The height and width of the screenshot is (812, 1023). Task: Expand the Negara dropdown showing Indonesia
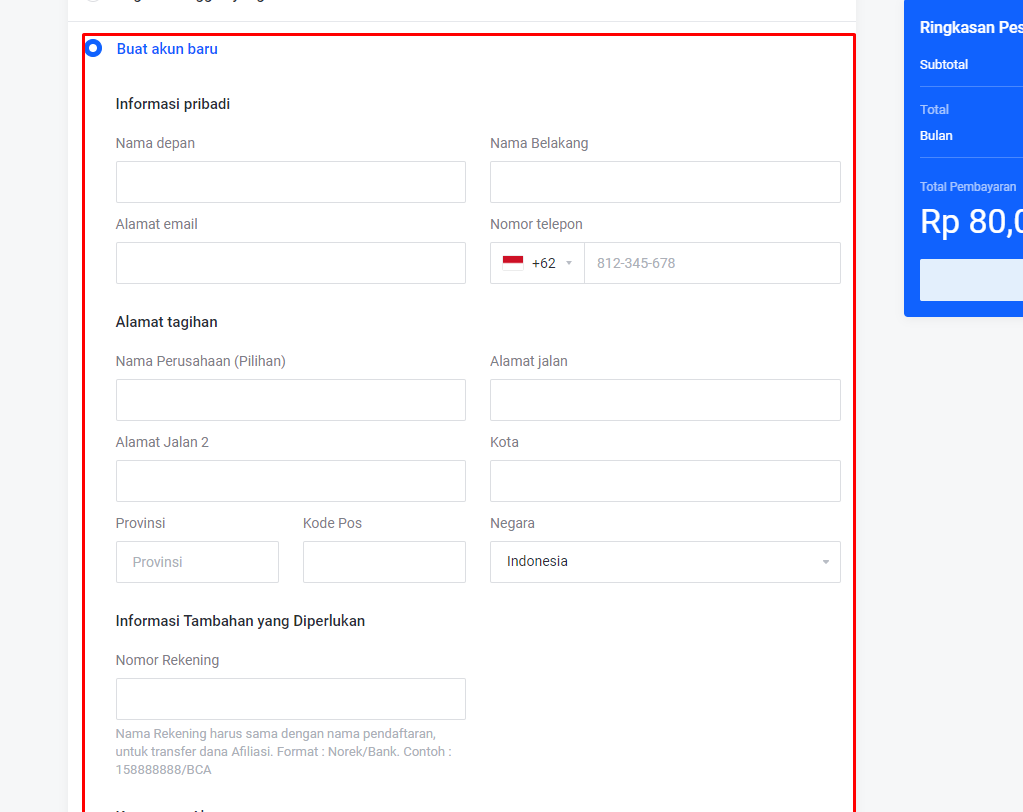[x=664, y=562]
